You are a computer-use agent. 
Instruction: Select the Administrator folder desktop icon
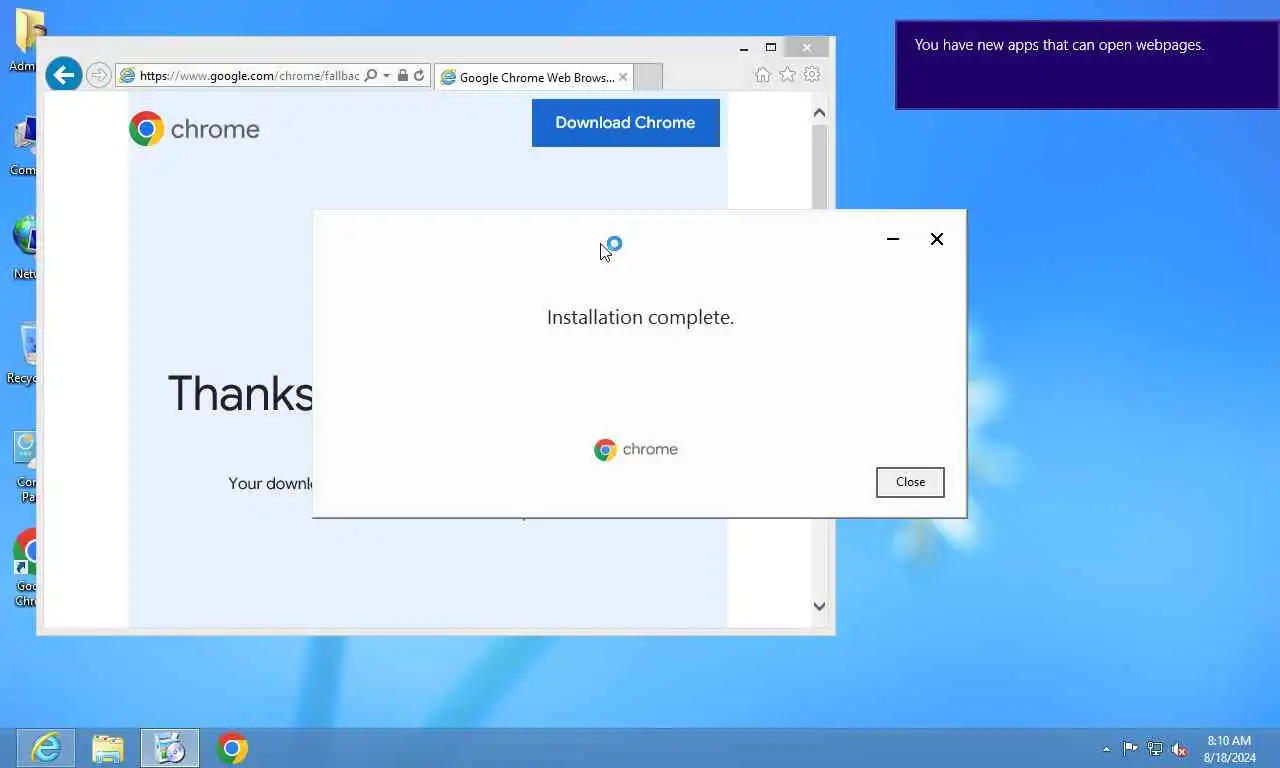[x=25, y=40]
